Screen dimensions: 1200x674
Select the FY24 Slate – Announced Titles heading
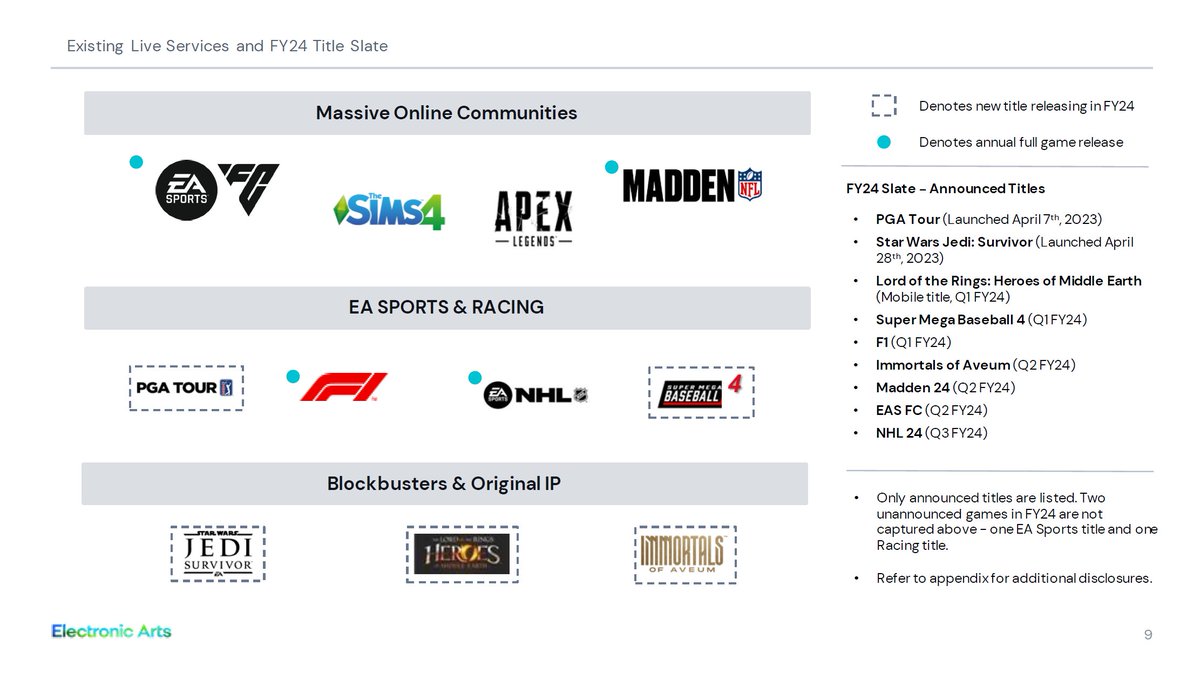[945, 188]
